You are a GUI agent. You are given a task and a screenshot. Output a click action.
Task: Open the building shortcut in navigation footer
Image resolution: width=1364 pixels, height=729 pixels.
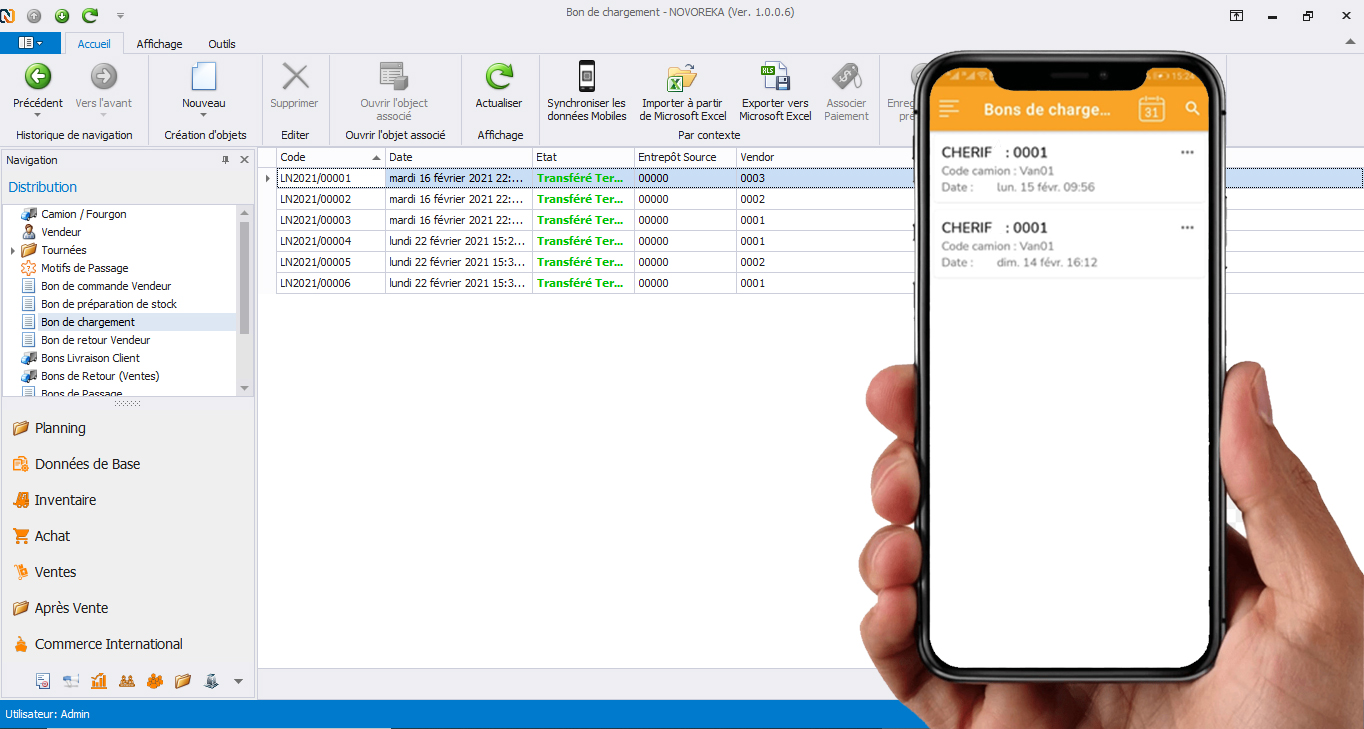pyautogui.click(x=211, y=681)
